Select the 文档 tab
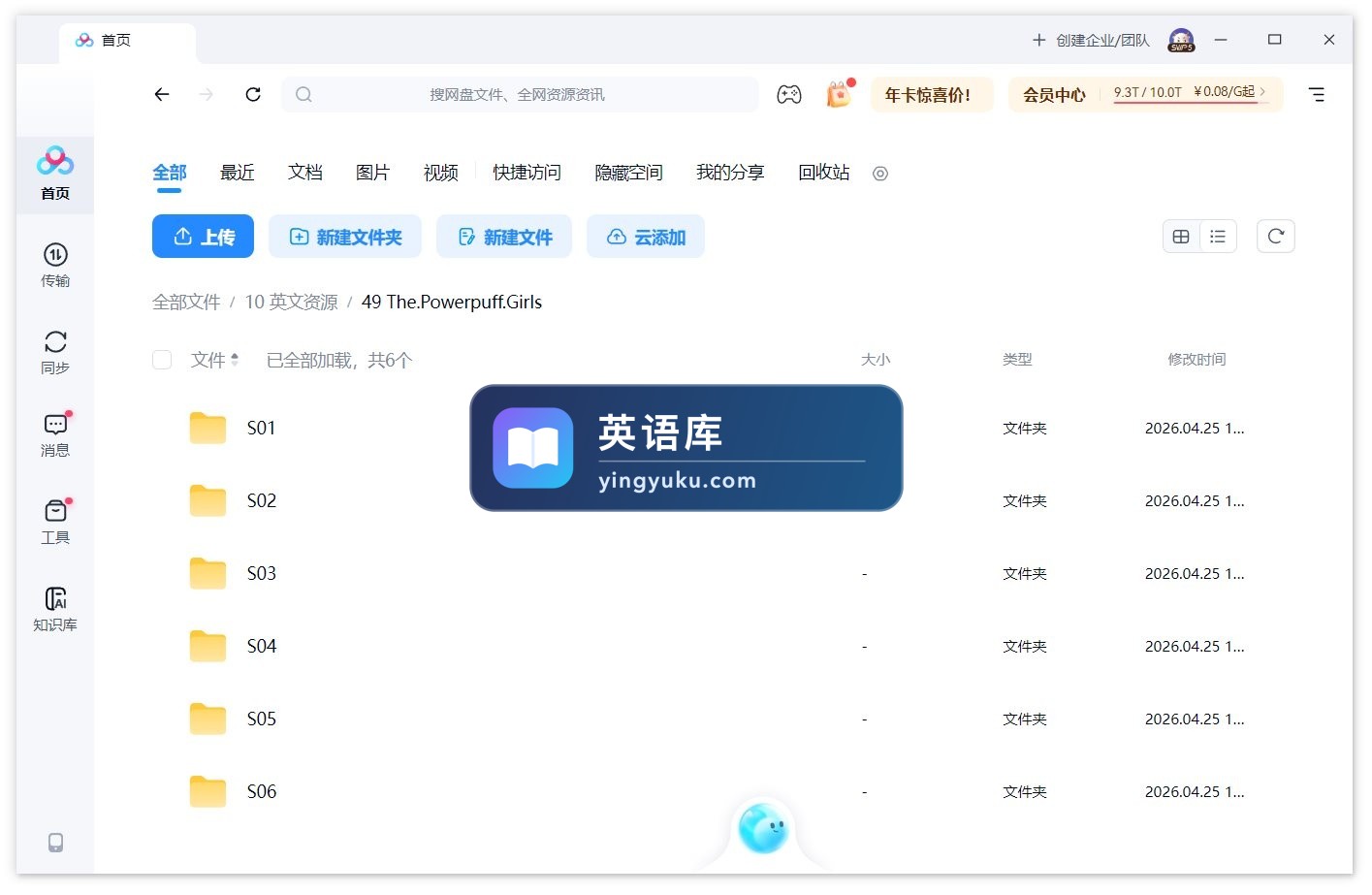Viewport: 1372px width, 895px height. click(305, 173)
